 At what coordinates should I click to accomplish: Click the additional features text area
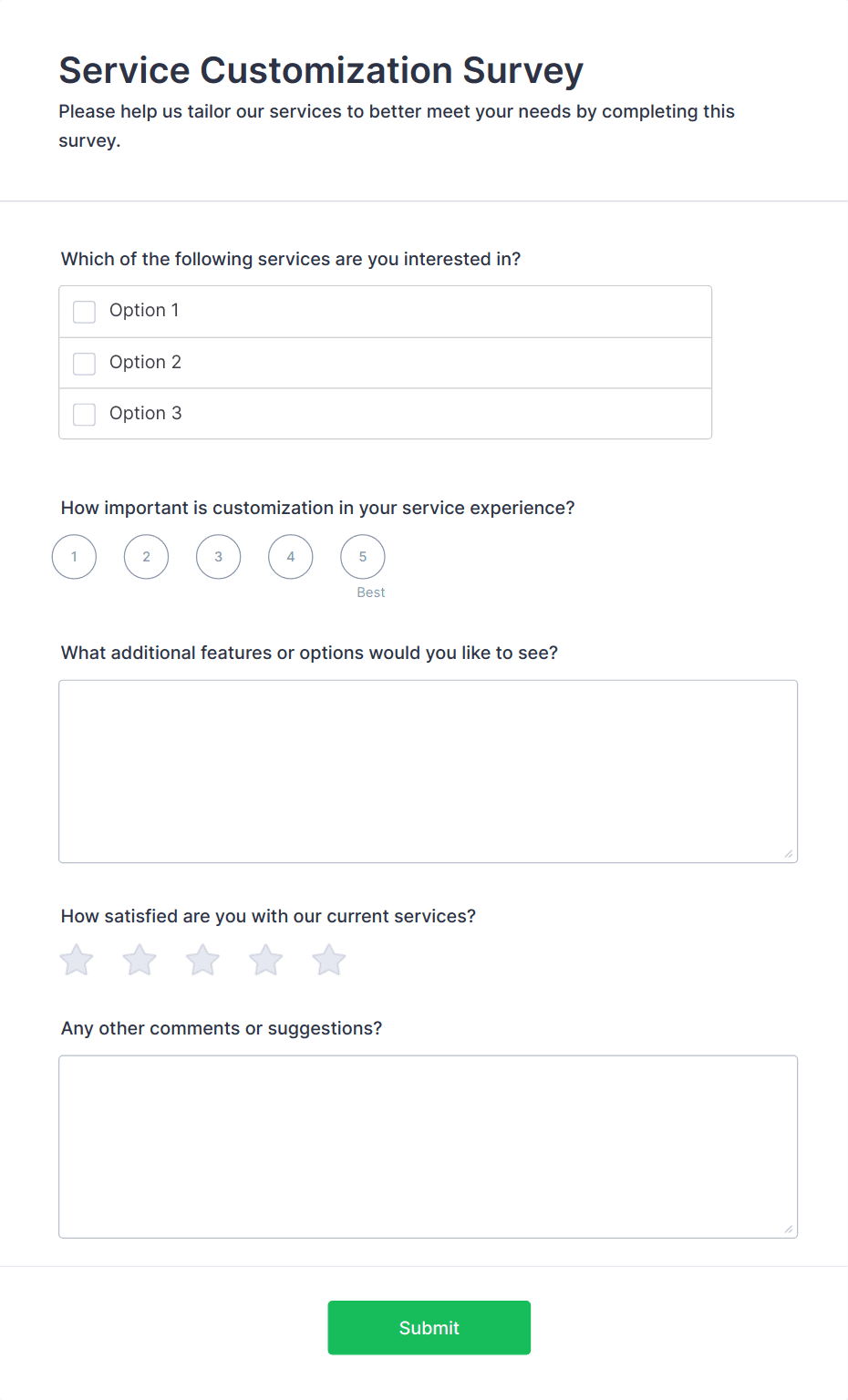tap(428, 770)
